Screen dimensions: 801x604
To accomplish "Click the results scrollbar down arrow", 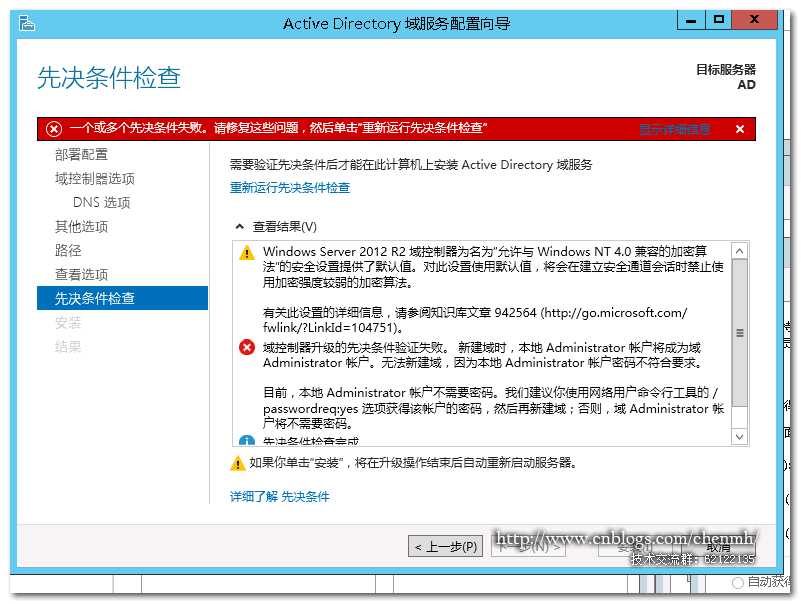I will click(x=740, y=436).
